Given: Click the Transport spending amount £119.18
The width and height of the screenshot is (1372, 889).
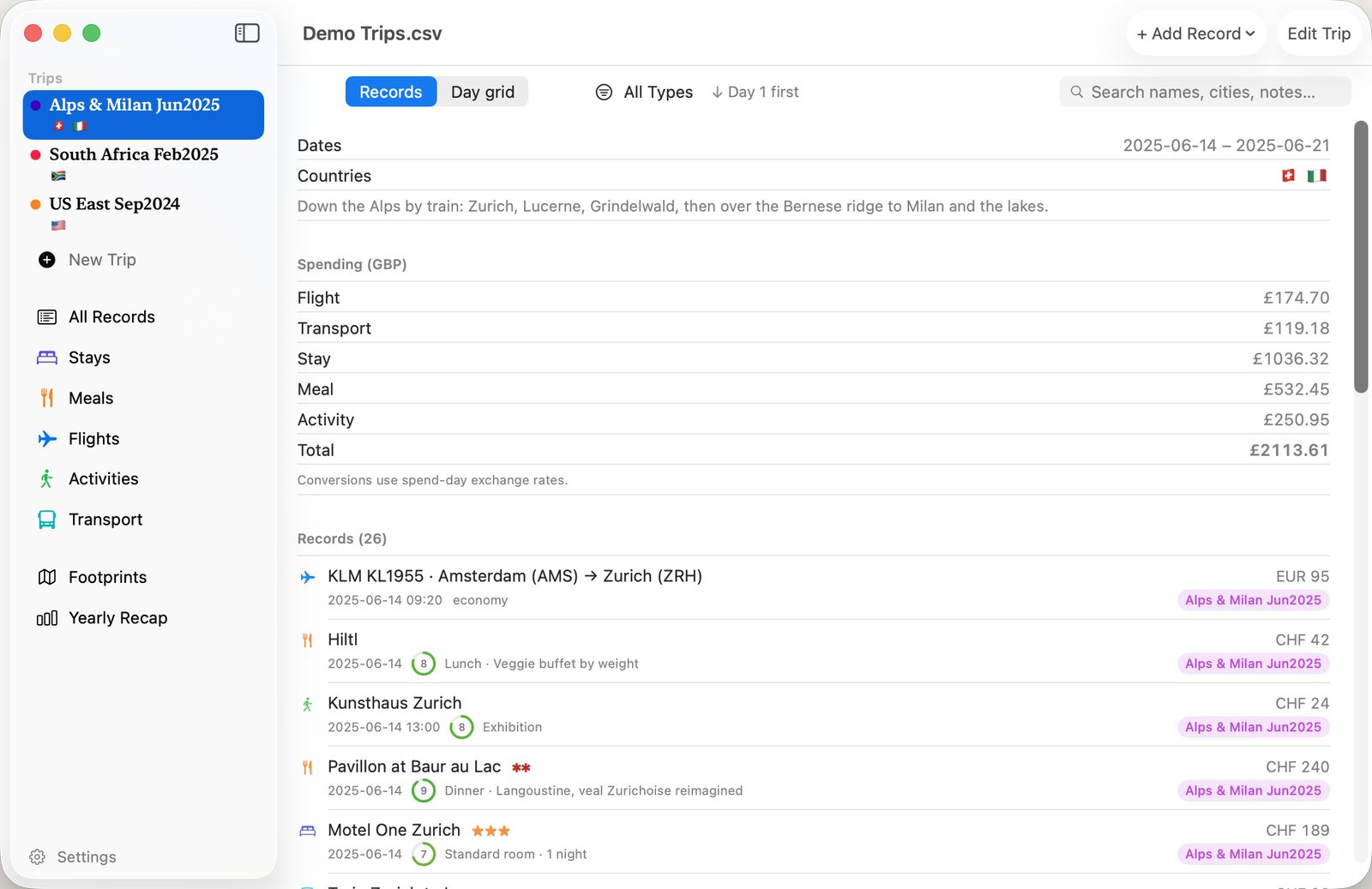Looking at the screenshot, I should tap(1296, 328).
